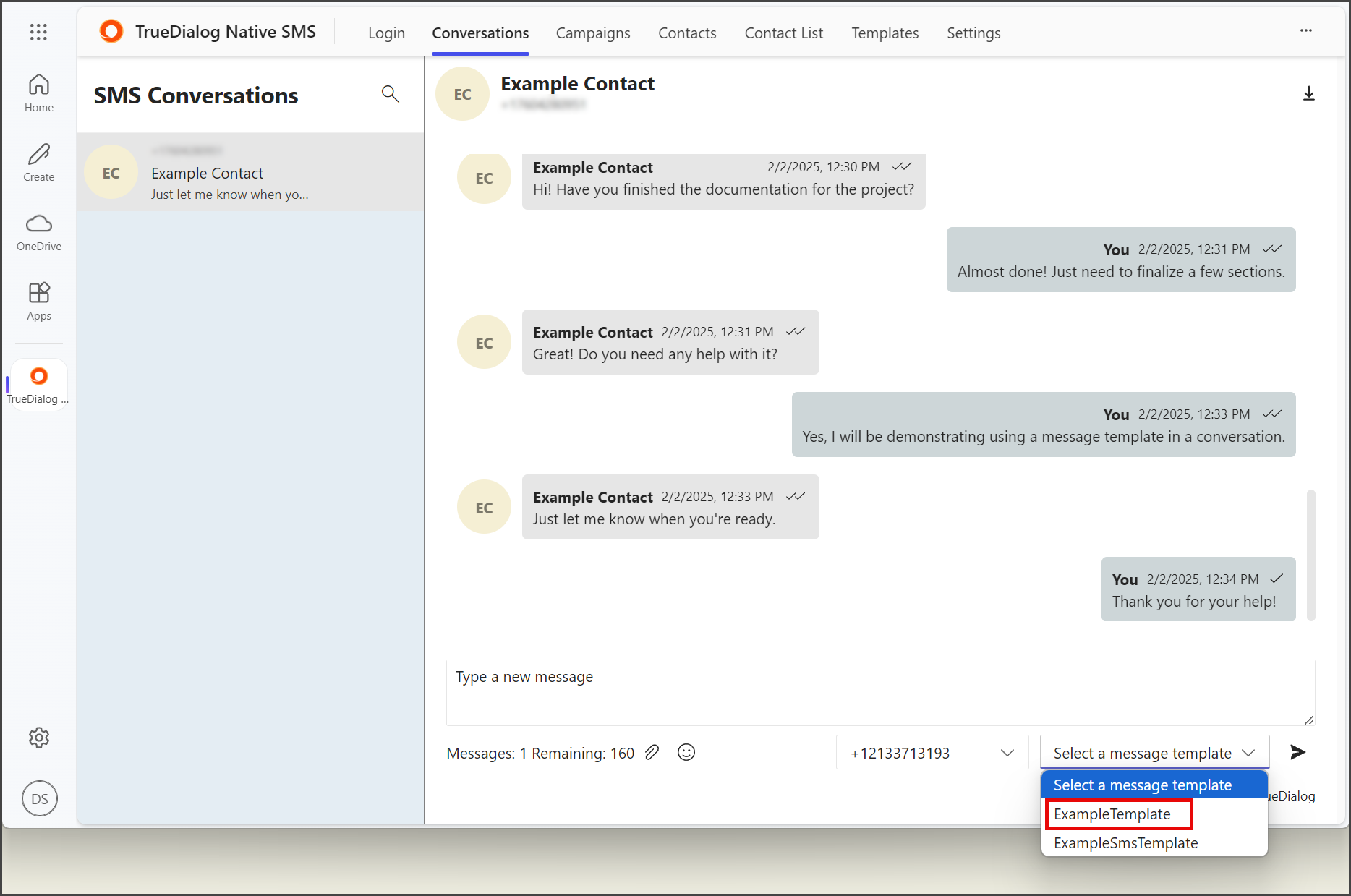Click the DS profile avatar

click(40, 798)
